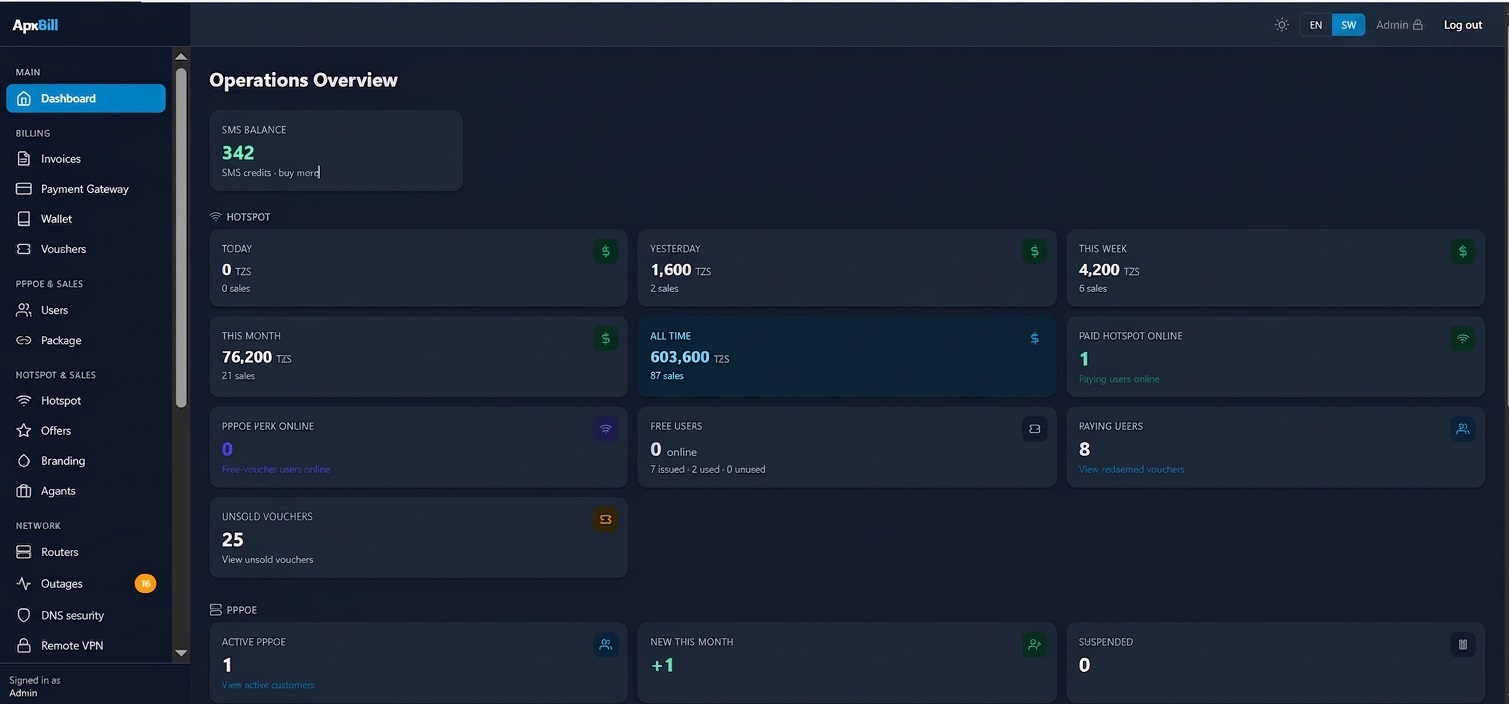
Task: Click the Free Users ticket icon
Action: pos(1034,429)
